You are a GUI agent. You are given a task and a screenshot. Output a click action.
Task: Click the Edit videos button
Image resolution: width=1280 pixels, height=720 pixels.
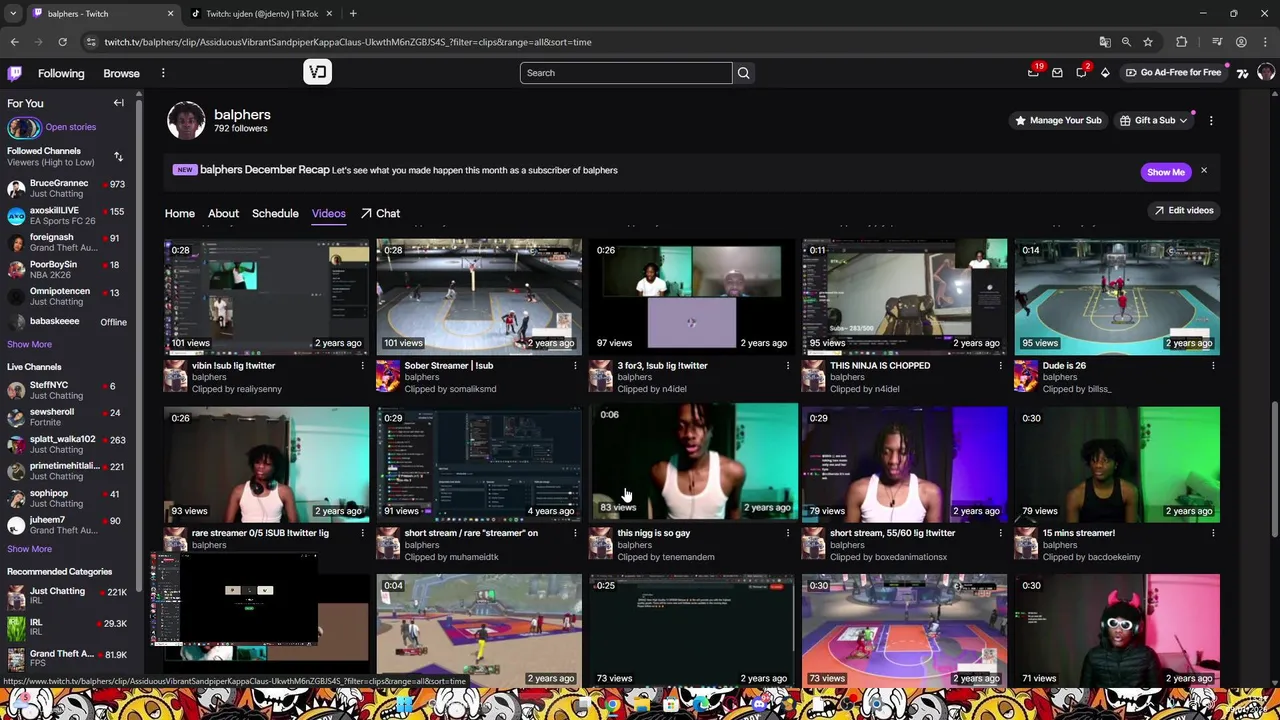pos(1184,210)
